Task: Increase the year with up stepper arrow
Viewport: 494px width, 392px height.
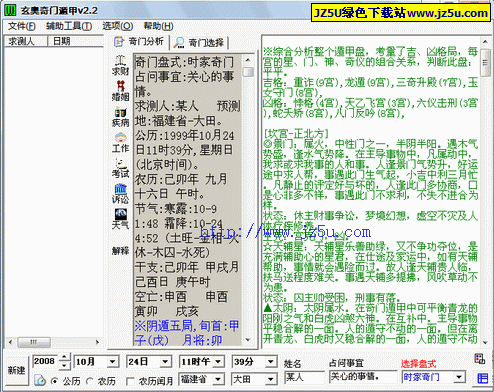Action: tap(64, 358)
